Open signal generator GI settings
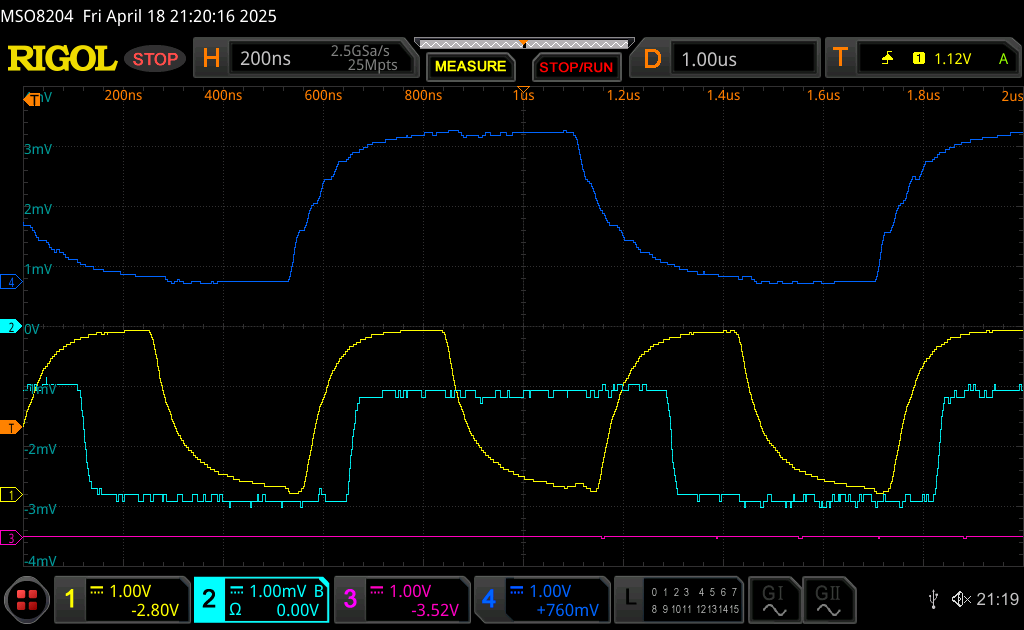Screen dimensions: 1024x630 (773, 599)
